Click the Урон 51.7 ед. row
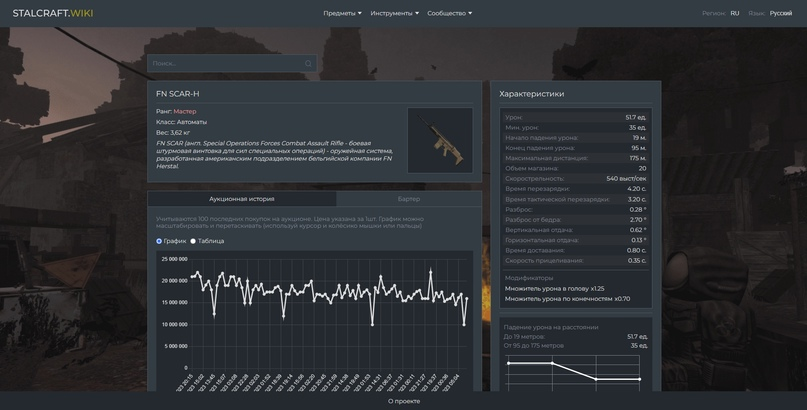 (575, 117)
